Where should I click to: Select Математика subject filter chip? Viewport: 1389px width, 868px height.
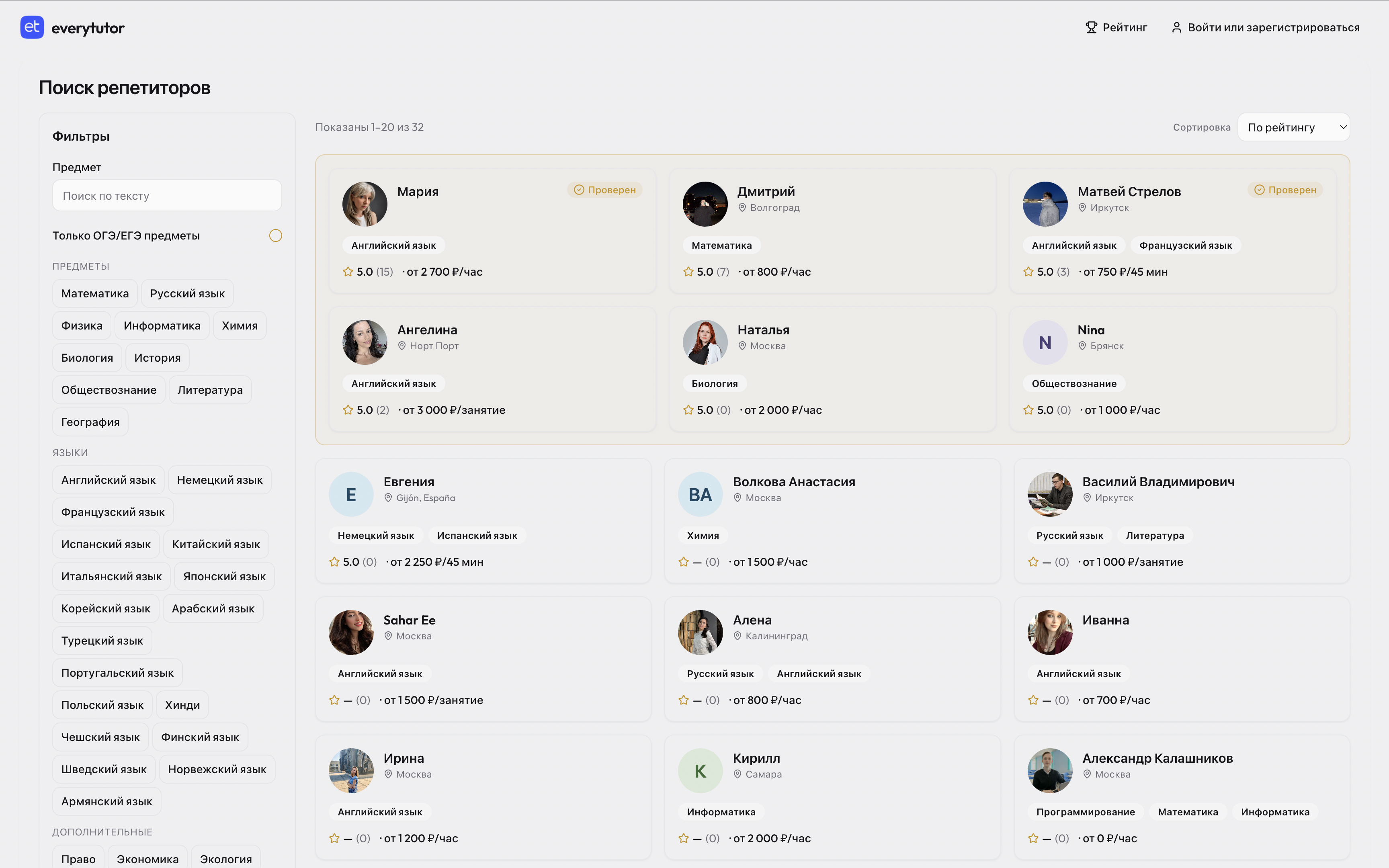click(x=95, y=293)
